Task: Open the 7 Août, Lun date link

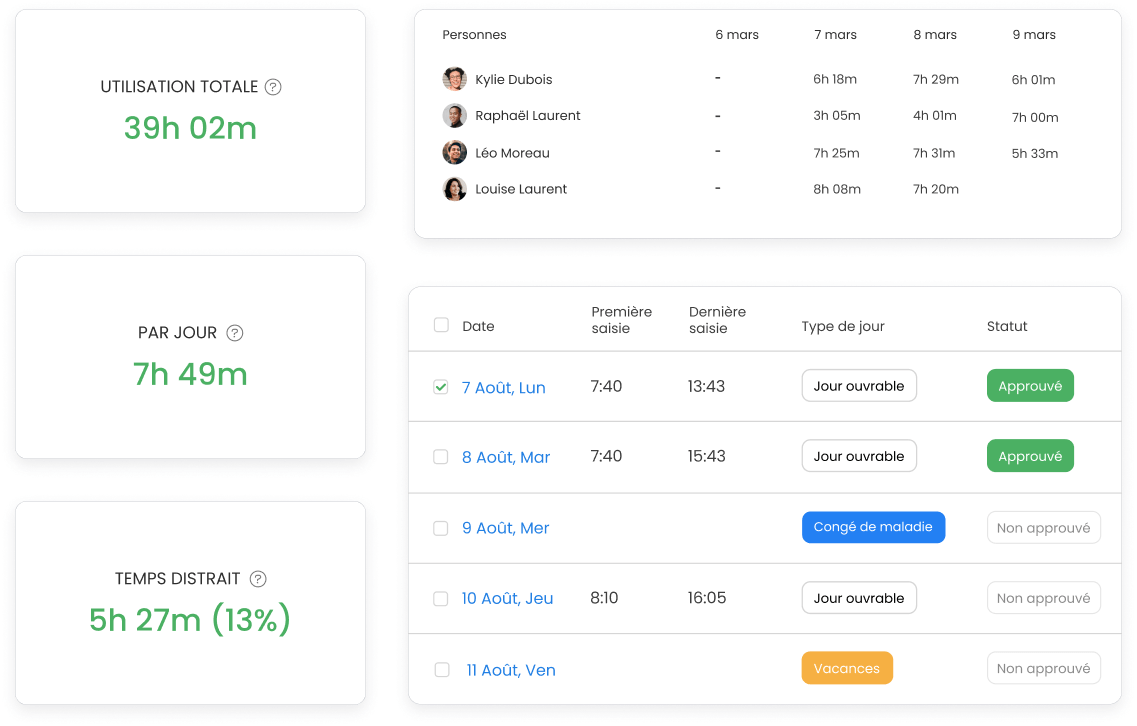Action: click(x=503, y=387)
